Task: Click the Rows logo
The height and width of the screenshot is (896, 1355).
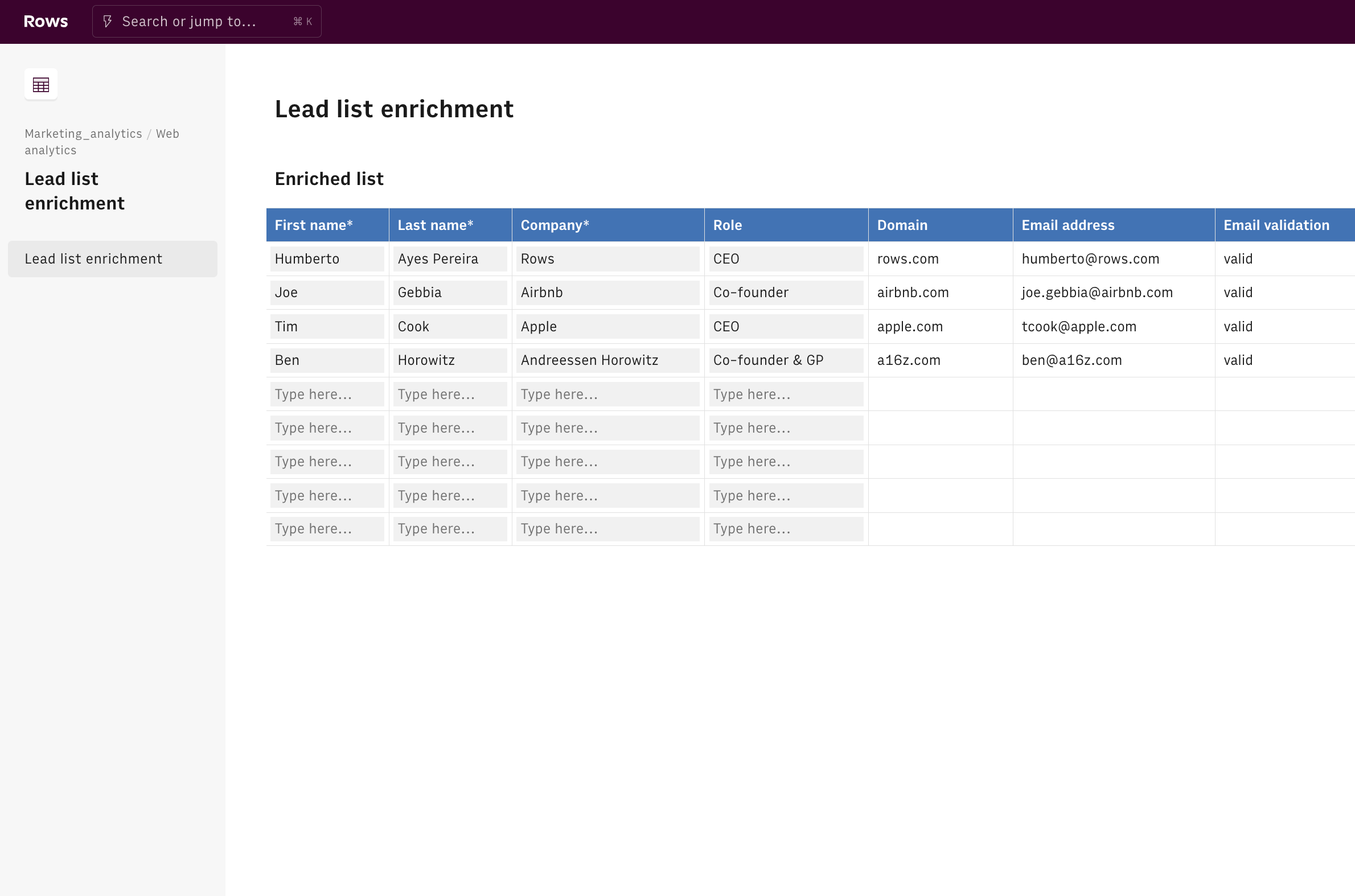Action: tap(46, 22)
